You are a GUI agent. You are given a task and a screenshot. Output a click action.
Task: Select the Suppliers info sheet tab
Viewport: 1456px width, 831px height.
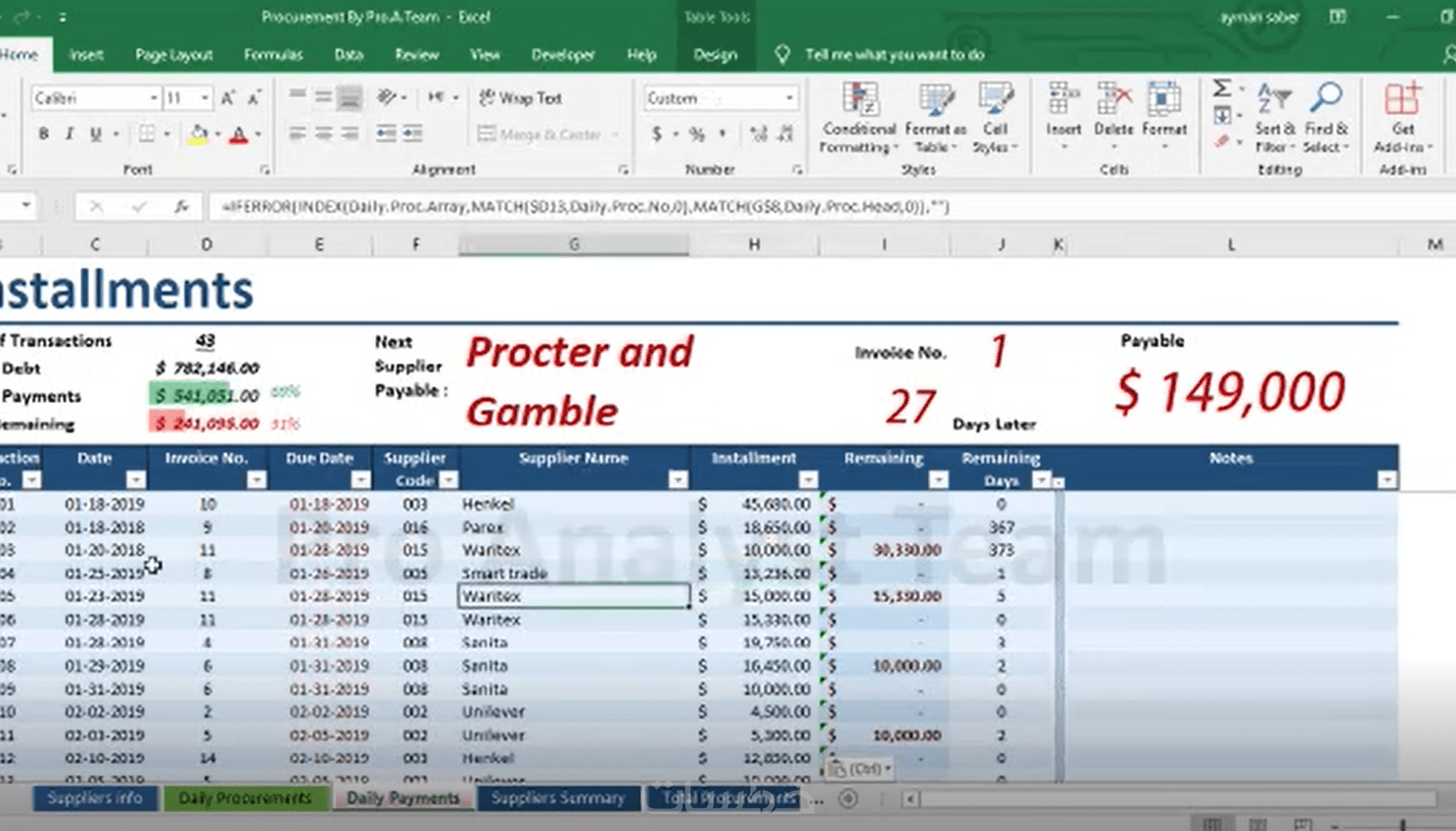(x=94, y=798)
